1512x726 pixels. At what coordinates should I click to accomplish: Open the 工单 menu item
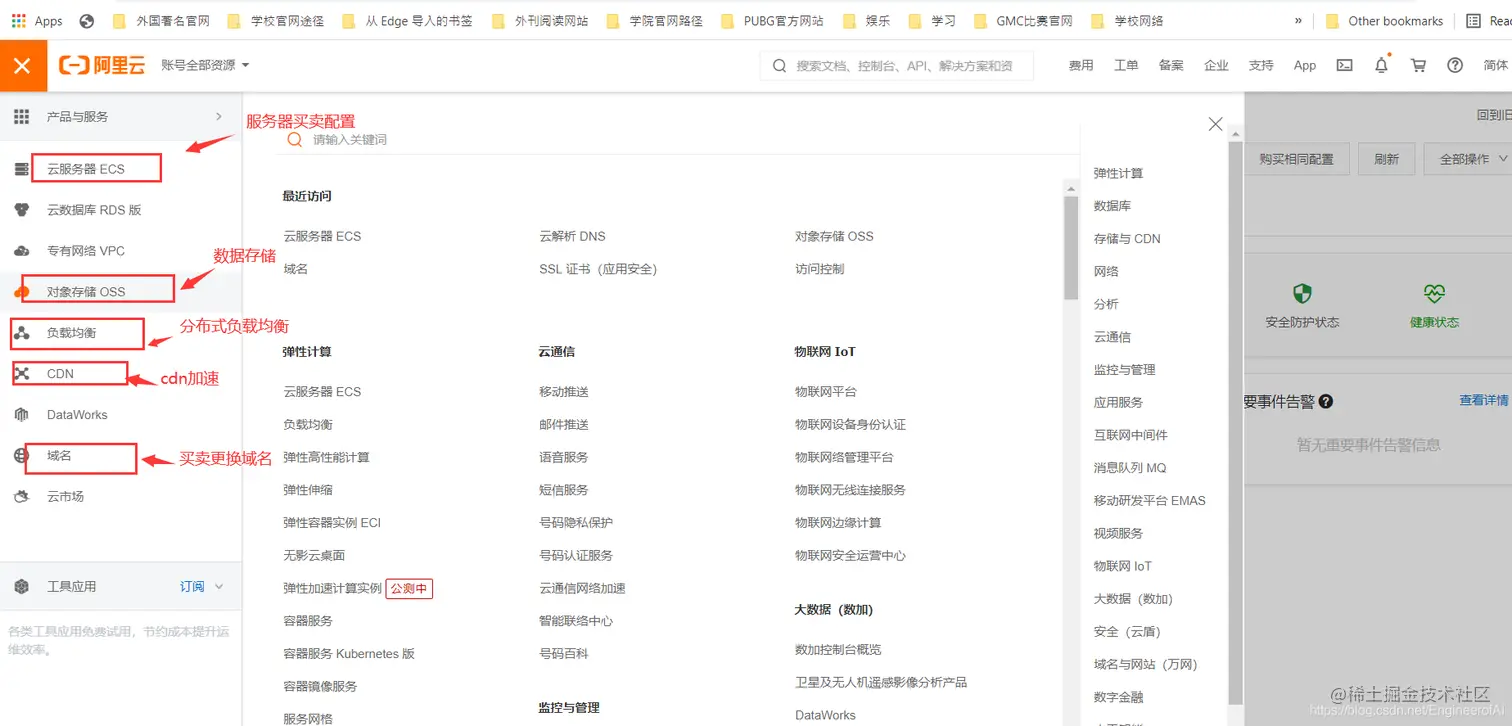(1126, 65)
